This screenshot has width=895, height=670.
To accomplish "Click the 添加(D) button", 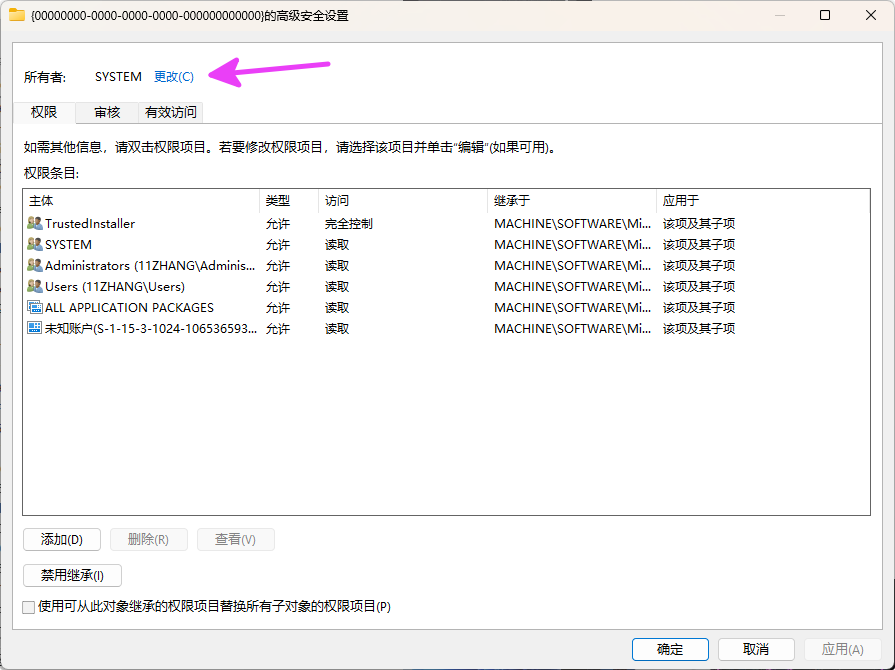I will [x=62, y=539].
